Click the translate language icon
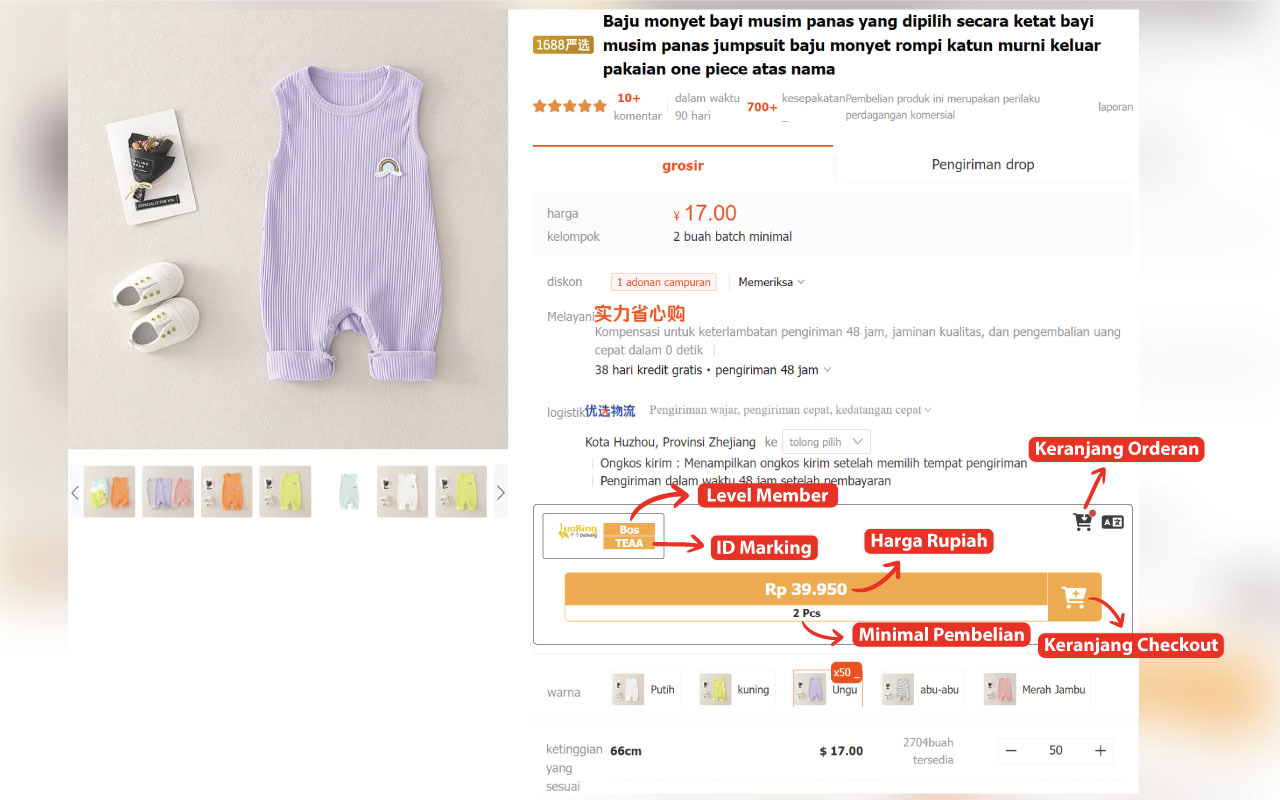Screen dimensions: 1280x800 coord(1112,521)
